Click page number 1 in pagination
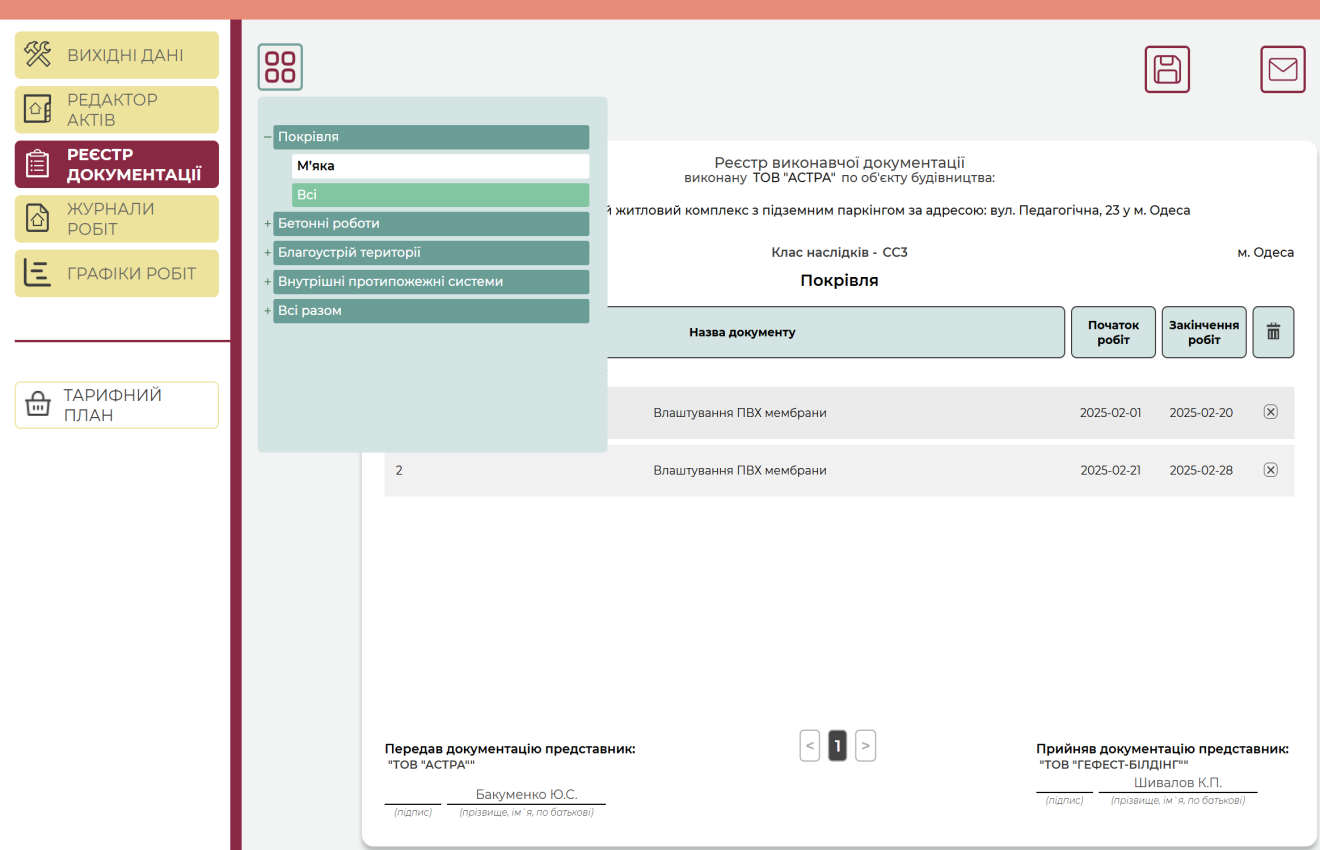This screenshot has height=850, width=1320. [x=838, y=745]
